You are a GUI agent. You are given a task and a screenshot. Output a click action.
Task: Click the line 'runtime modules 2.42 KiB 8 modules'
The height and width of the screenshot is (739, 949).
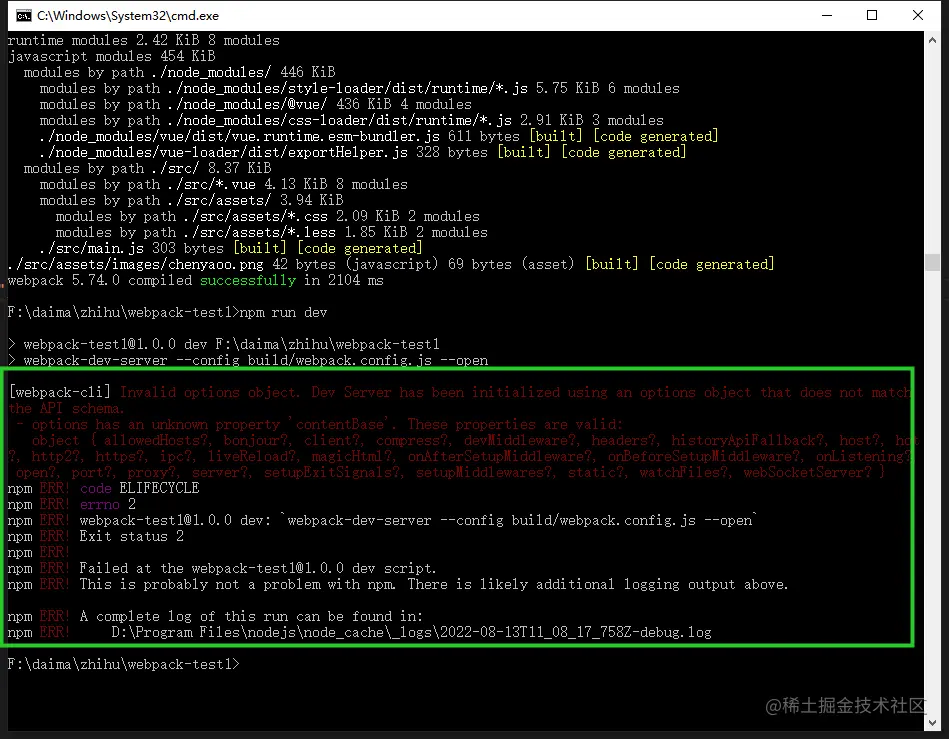pos(143,41)
